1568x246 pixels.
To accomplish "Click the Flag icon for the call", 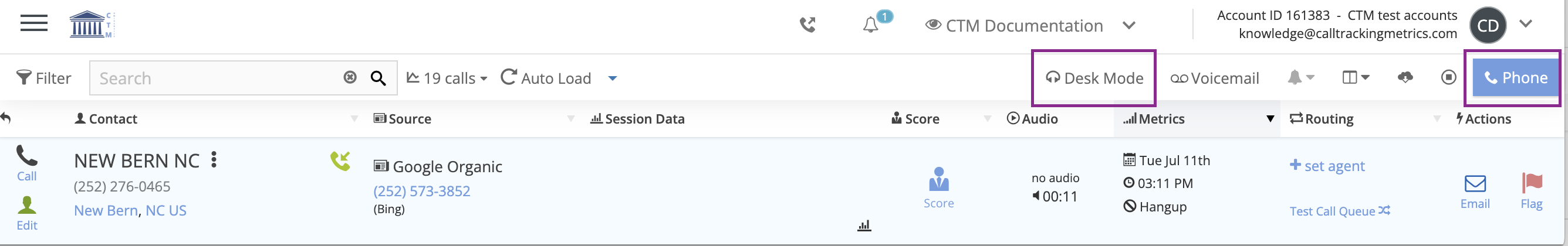I will (x=1532, y=190).
